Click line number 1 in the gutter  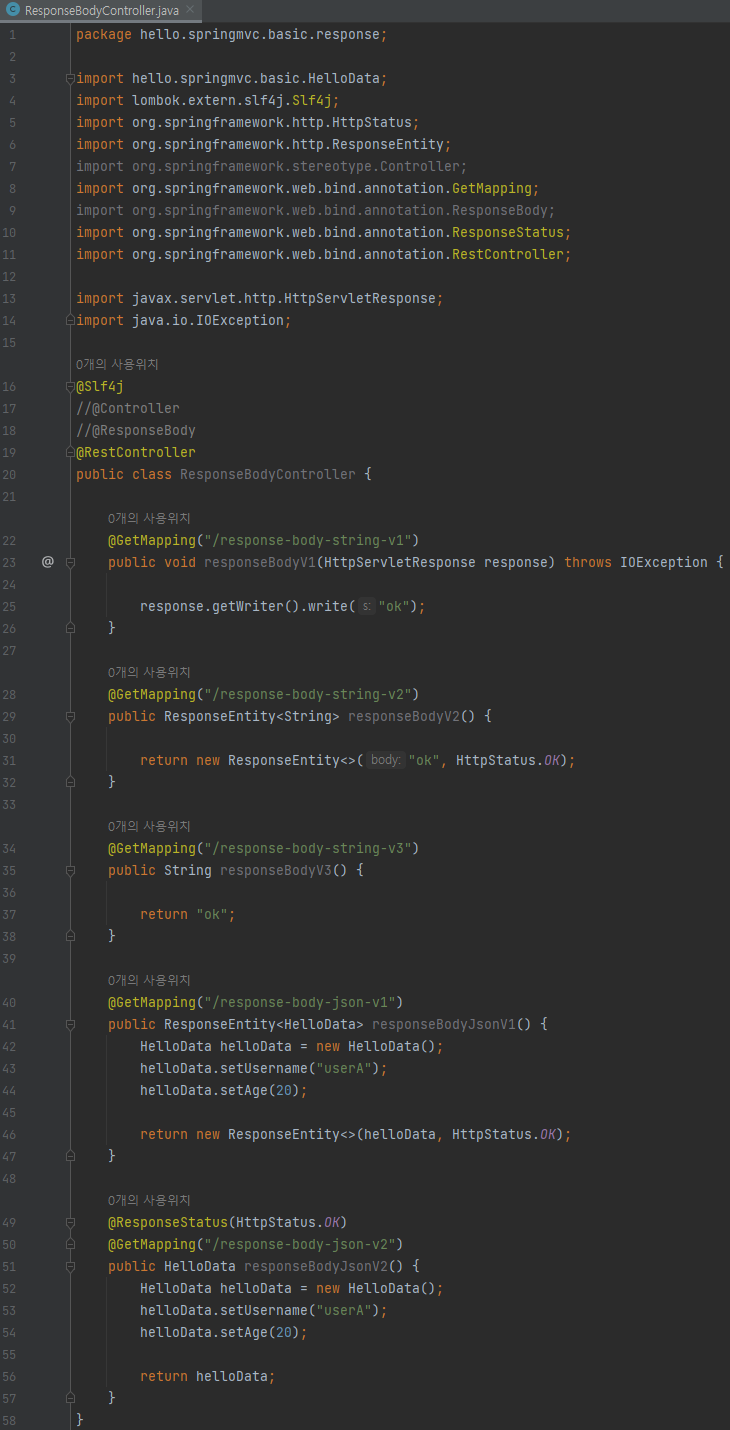point(12,34)
